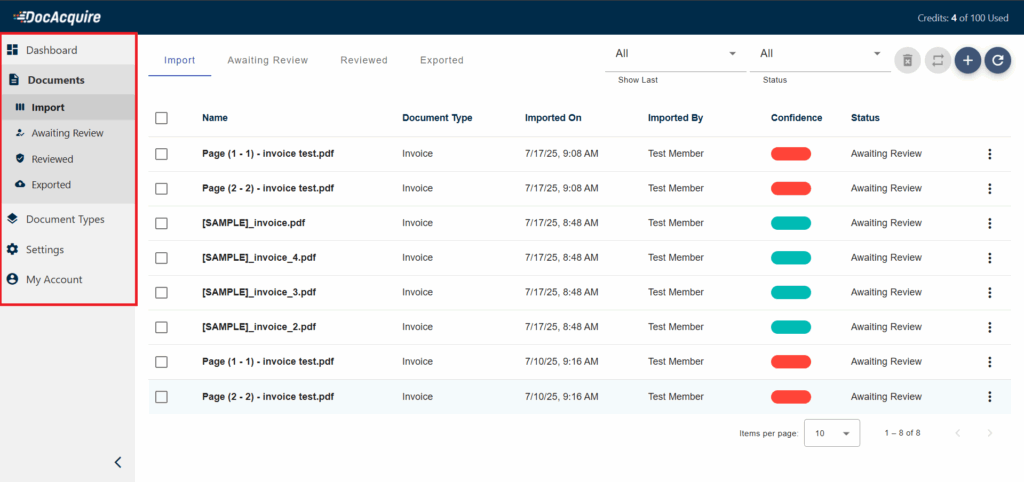1024x482 pixels.
Task: Select checkbox for [SAMPLE]_invoice_2.pdf row
Action: [x=162, y=327]
